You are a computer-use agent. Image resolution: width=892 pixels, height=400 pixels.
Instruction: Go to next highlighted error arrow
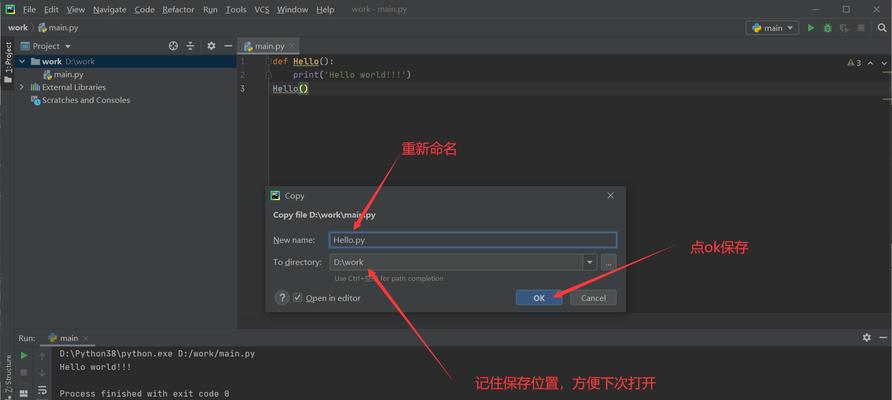(885, 63)
